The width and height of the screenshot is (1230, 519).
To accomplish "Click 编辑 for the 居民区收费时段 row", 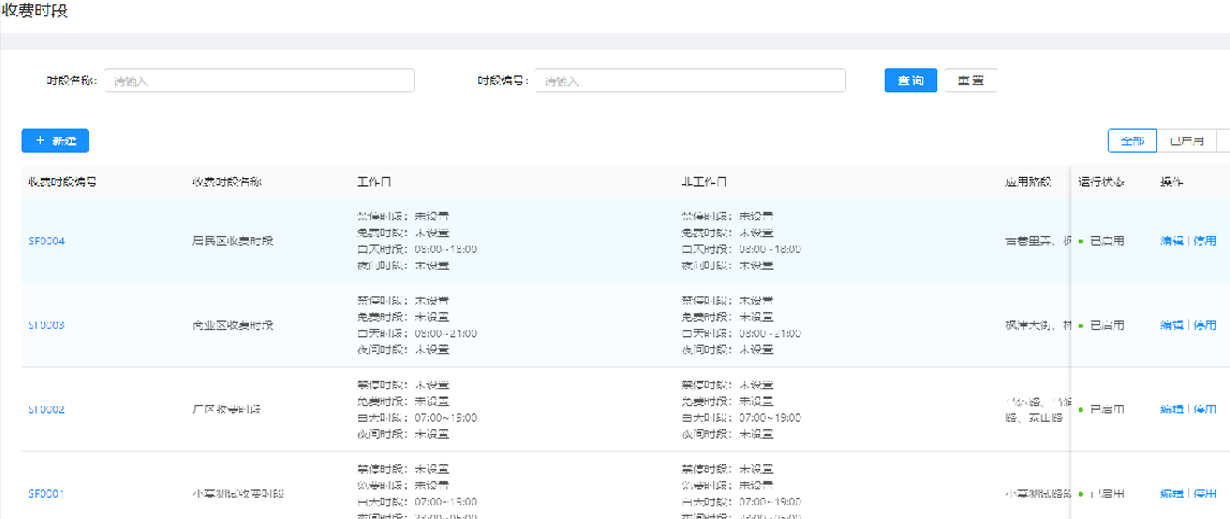I will pyautogui.click(x=1171, y=241).
